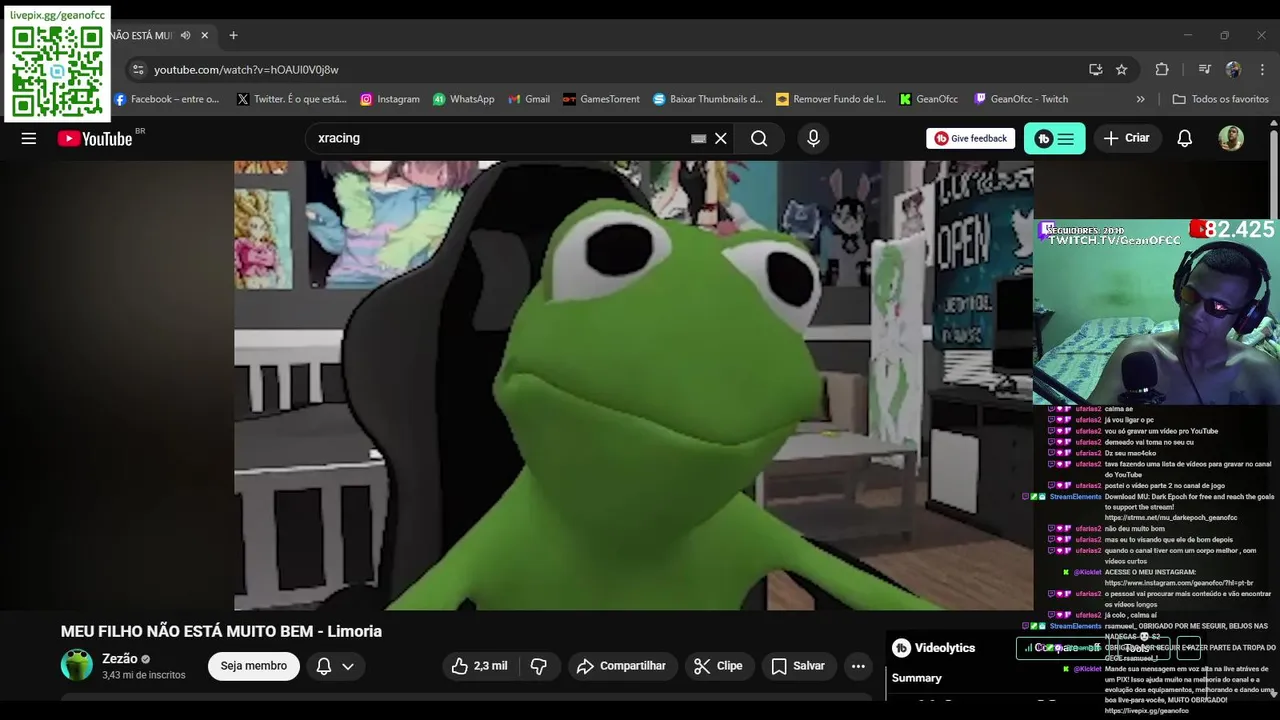Open the Chrome three-dot menu
Screen dimensions: 1280x720
point(1262,70)
